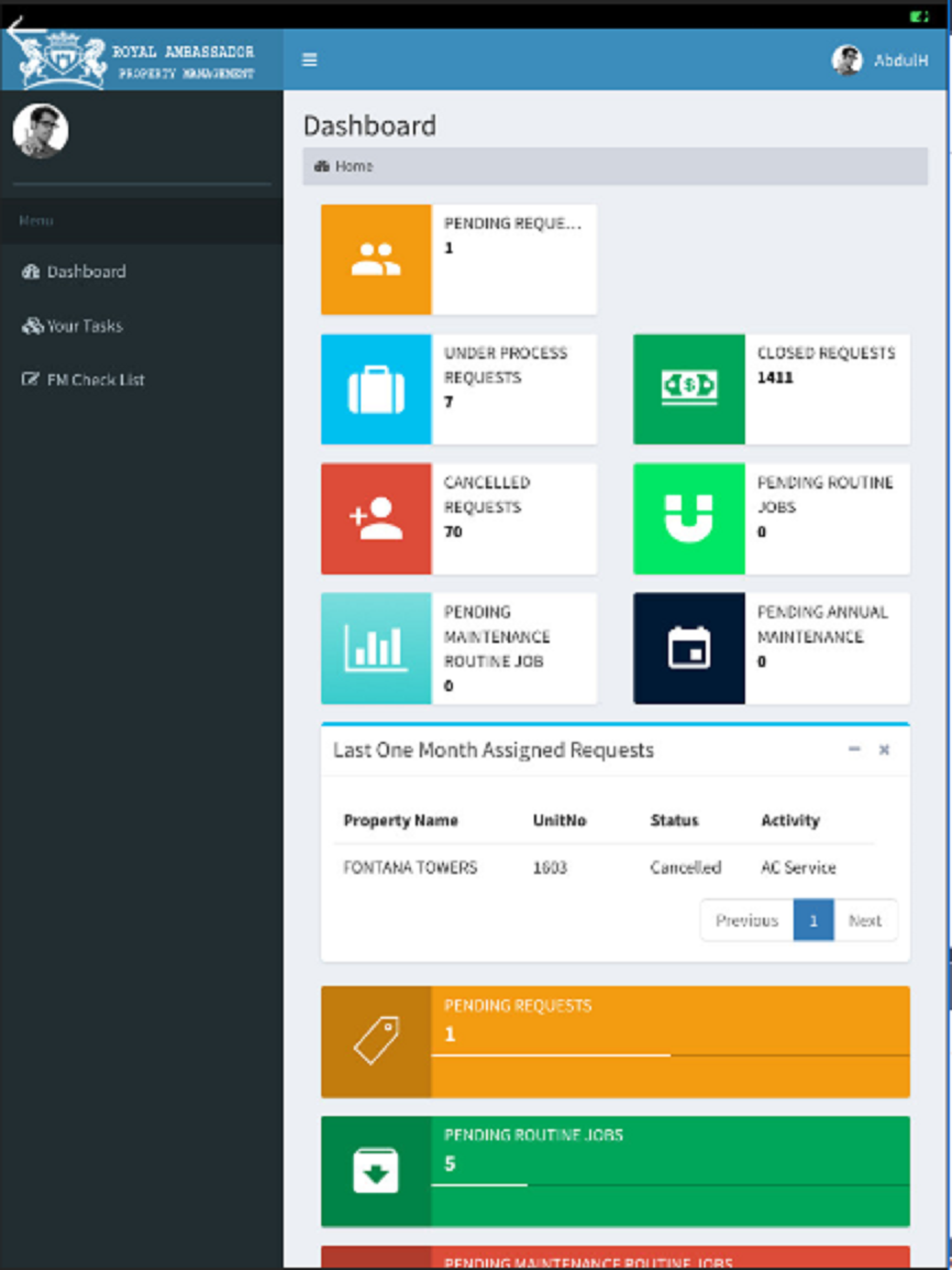Click the Cancelled status cell
The height and width of the screenshot is (1270, 952).
pyautogui.click(x=686, y=867)
